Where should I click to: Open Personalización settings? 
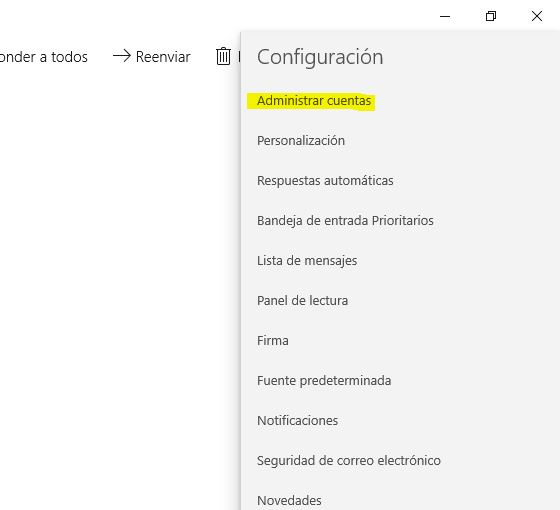pos(301,141)
